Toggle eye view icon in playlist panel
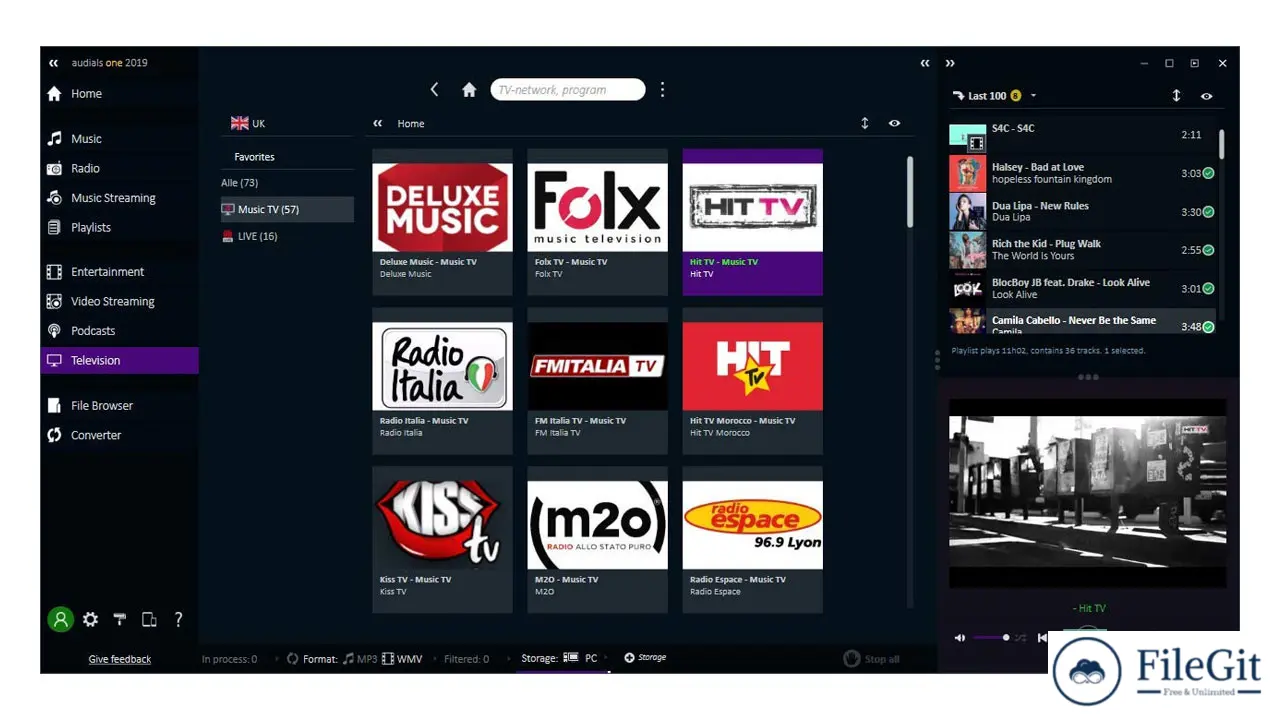This screenshot has width=1280, height=720. pos(1206,96)
